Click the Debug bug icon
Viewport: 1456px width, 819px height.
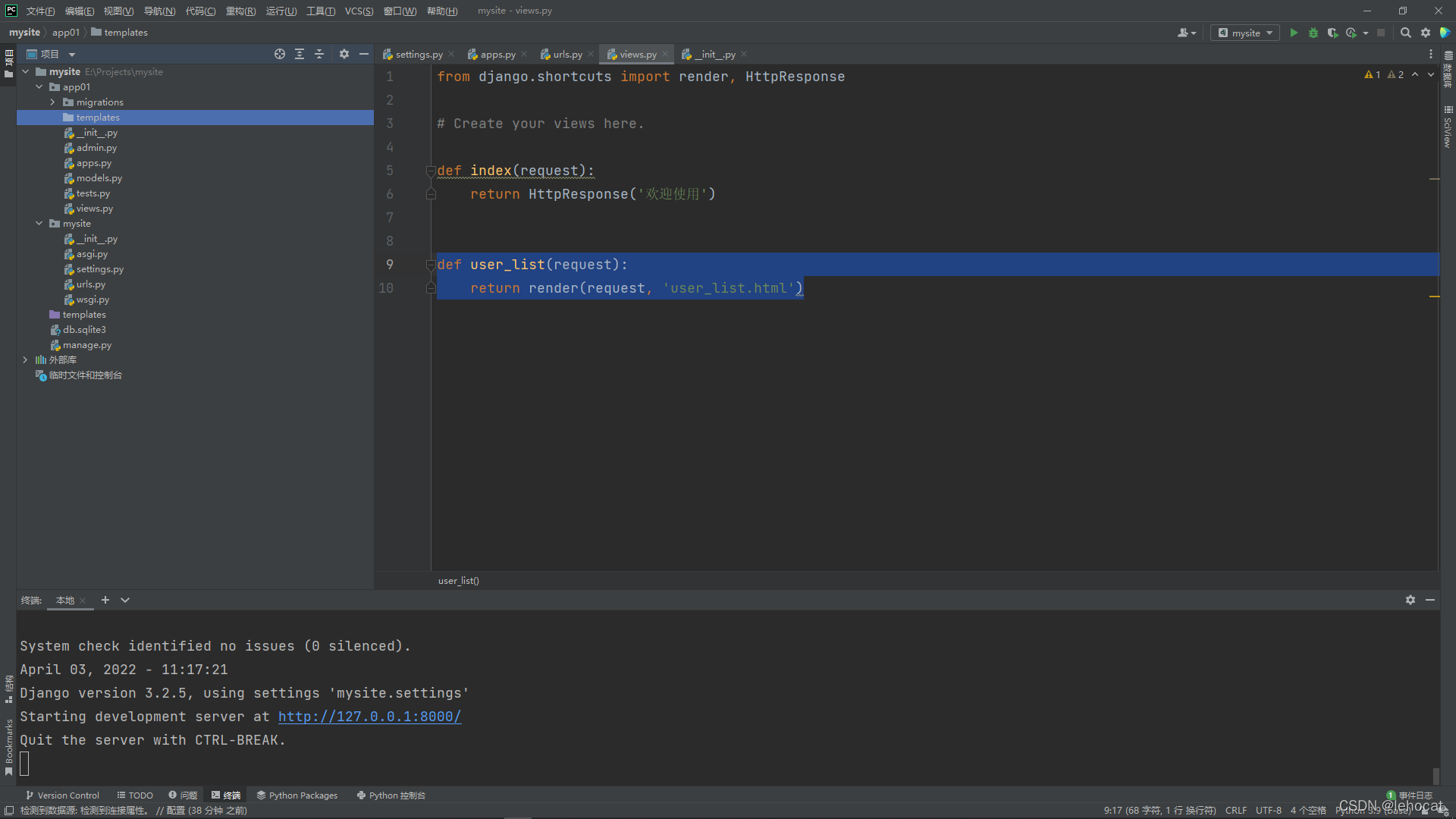pyautogui.click(x=1313, y=33)
